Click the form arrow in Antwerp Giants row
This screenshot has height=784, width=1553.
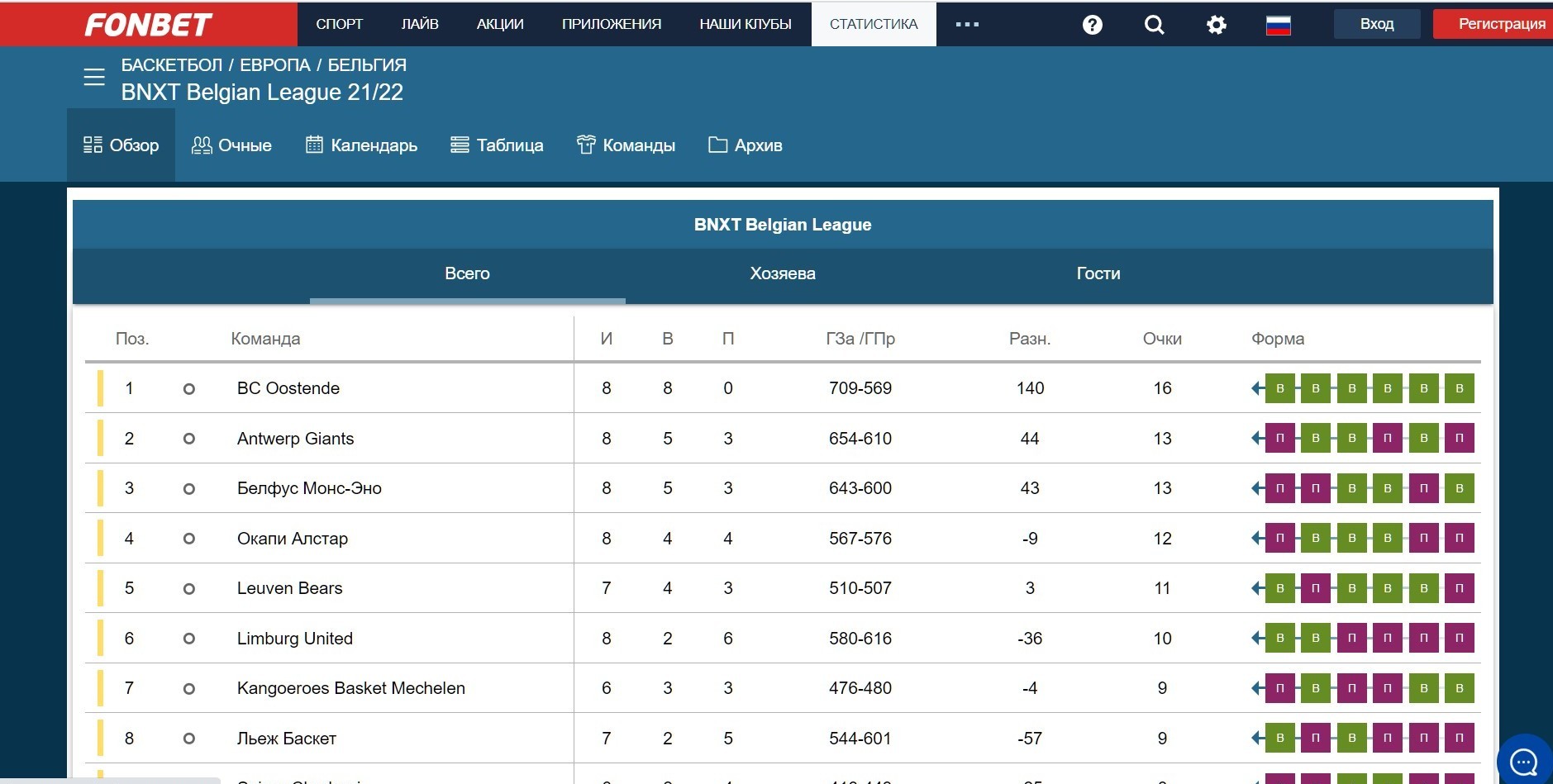coord(1257,438)
